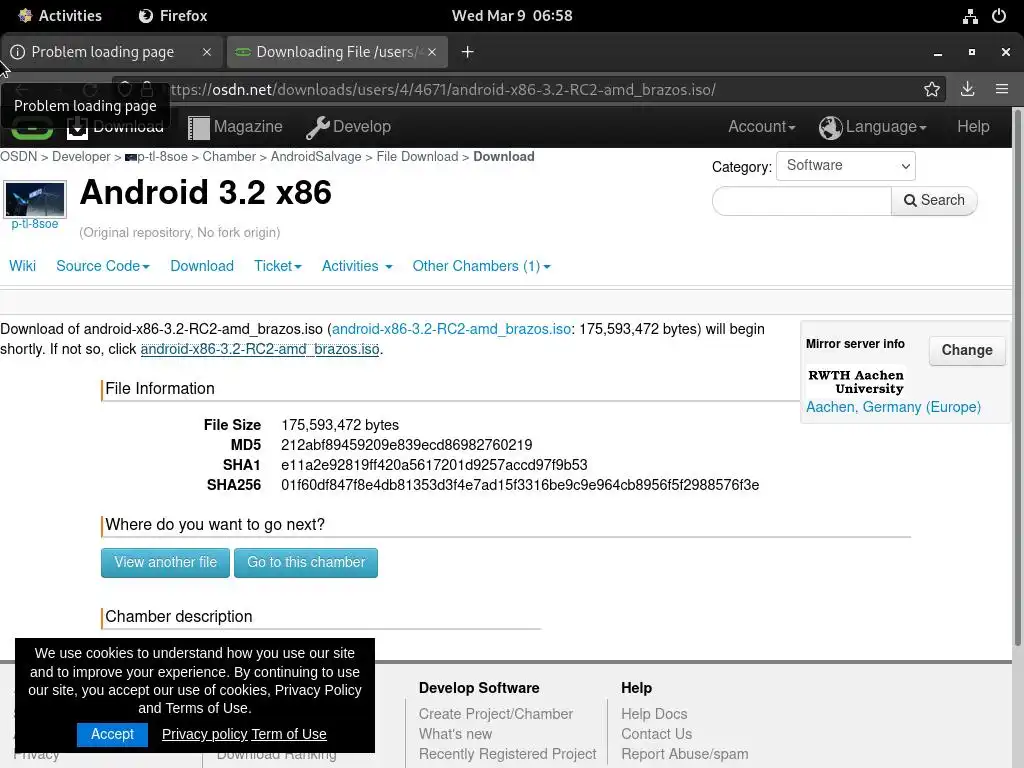Click the Change mirror server button
The image size is (1024, 768).
(967, 350)
